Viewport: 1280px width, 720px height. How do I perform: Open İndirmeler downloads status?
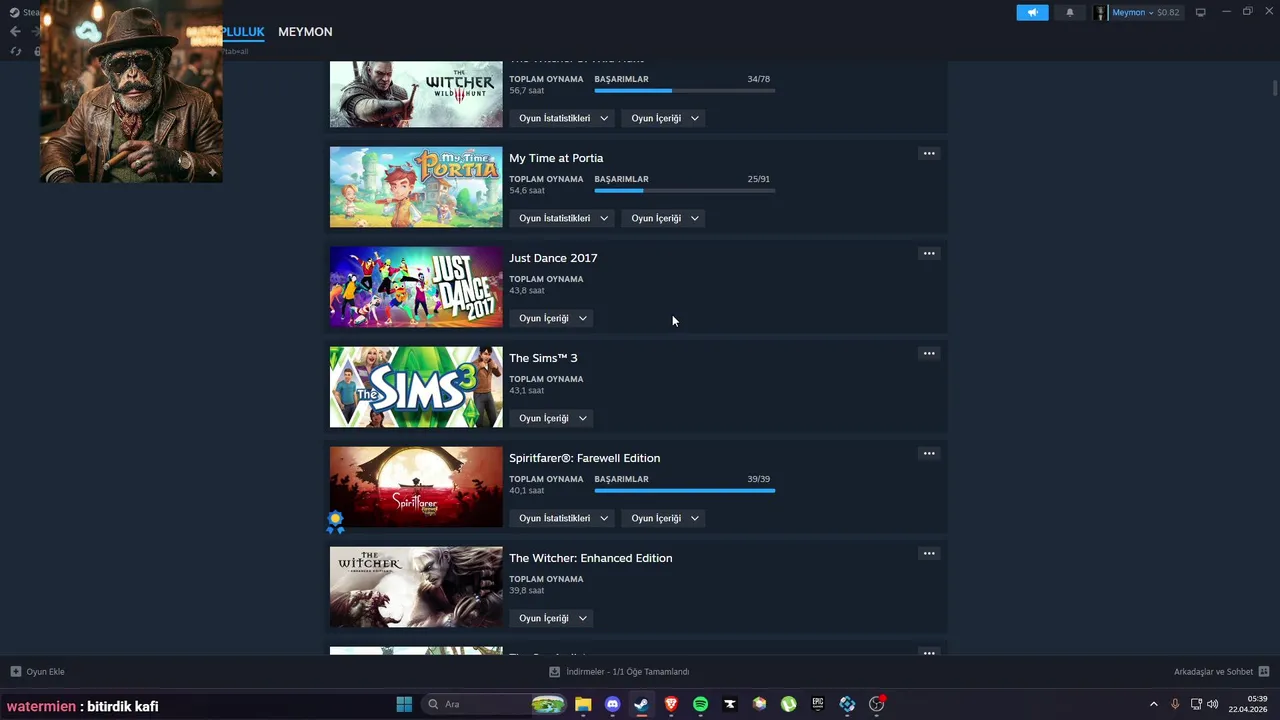pos(619,672)
